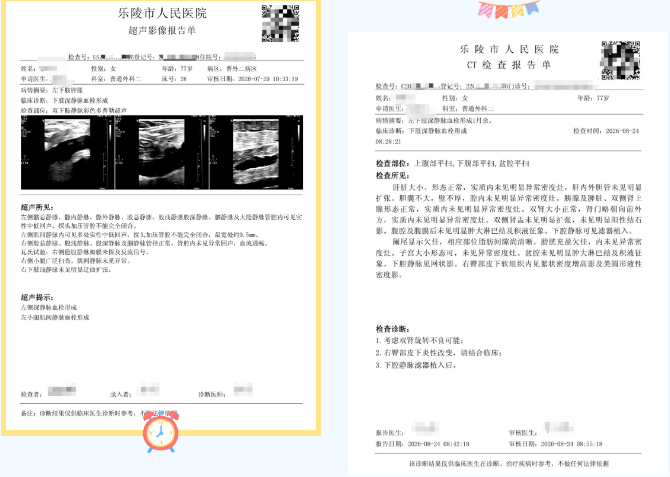Image resolution: width=670 pixels, height=477 pixels.
Task: Click the '审核医生:' label
Action: coord(522,433)
